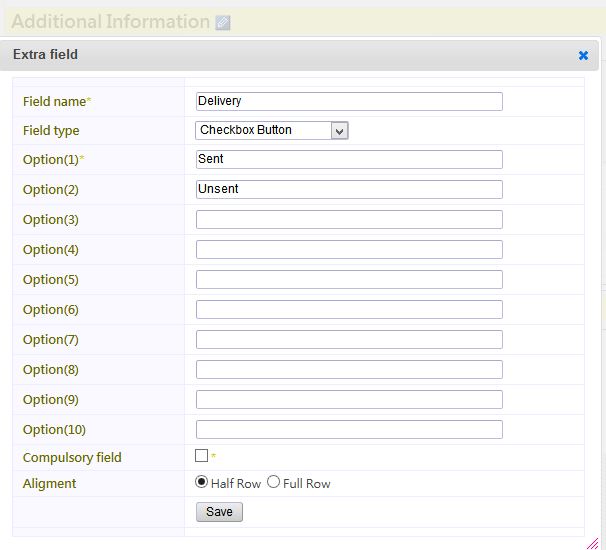Choose the Half Row alignment option
Screen dimensions: 606x550
201,482
